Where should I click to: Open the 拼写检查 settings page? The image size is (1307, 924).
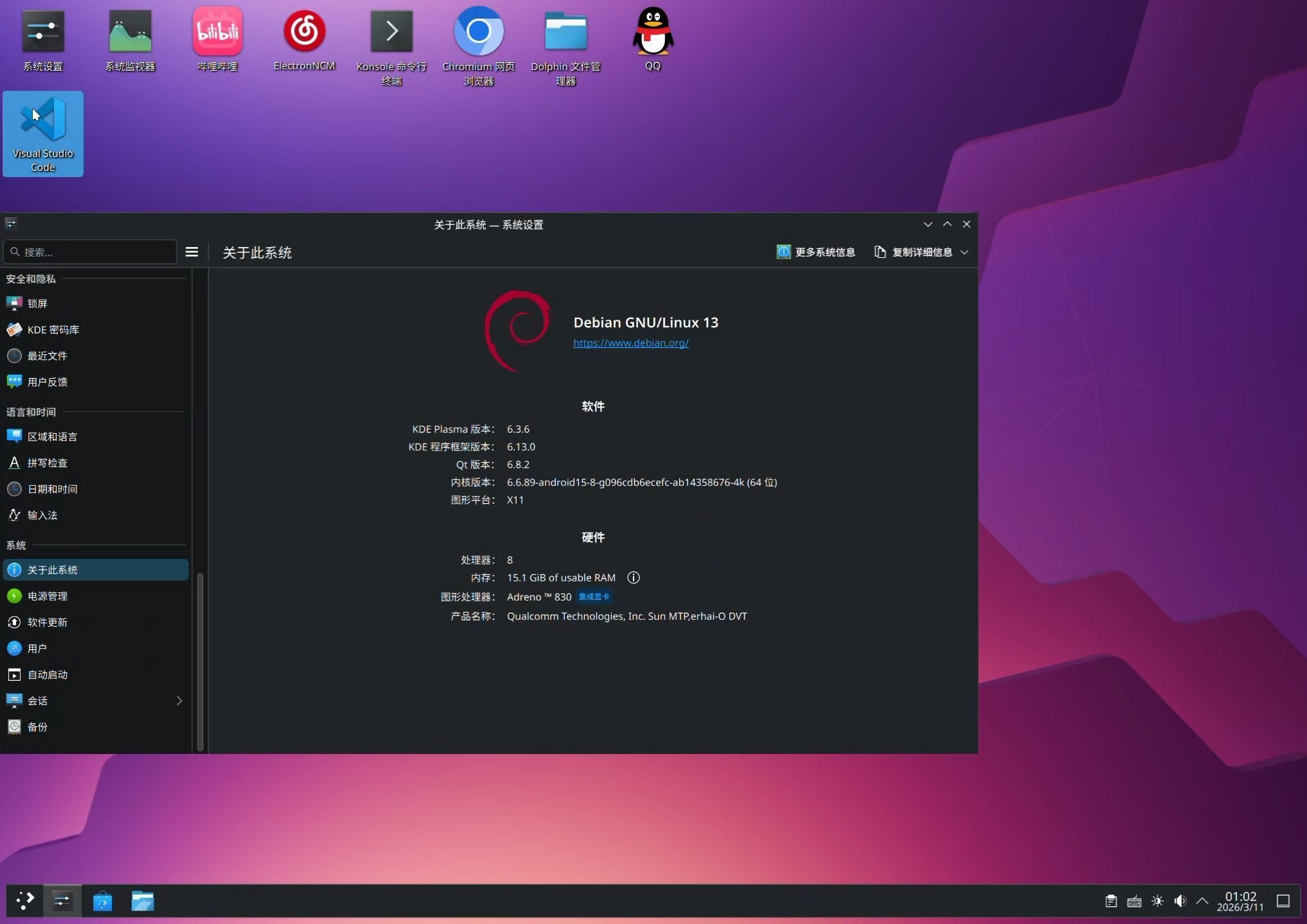tap(96, 463)
